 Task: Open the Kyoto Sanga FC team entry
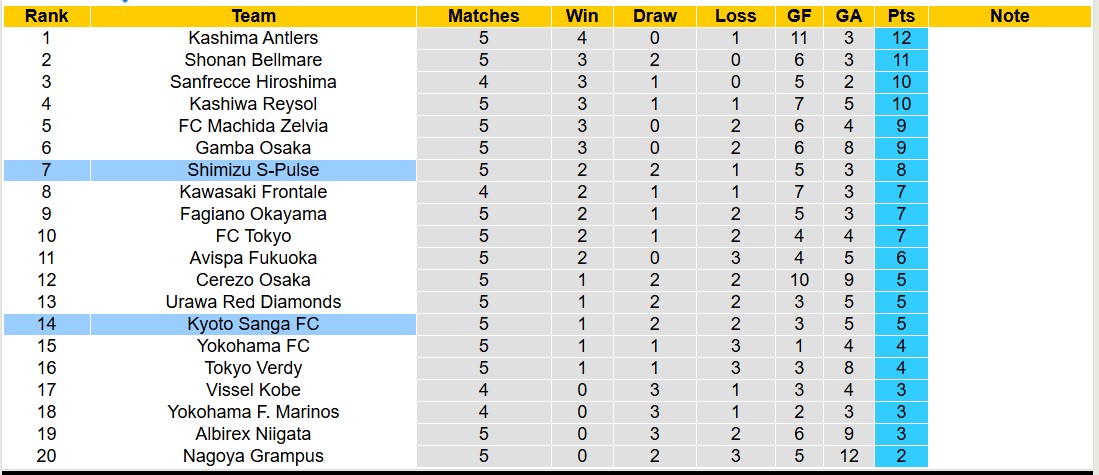253,324
